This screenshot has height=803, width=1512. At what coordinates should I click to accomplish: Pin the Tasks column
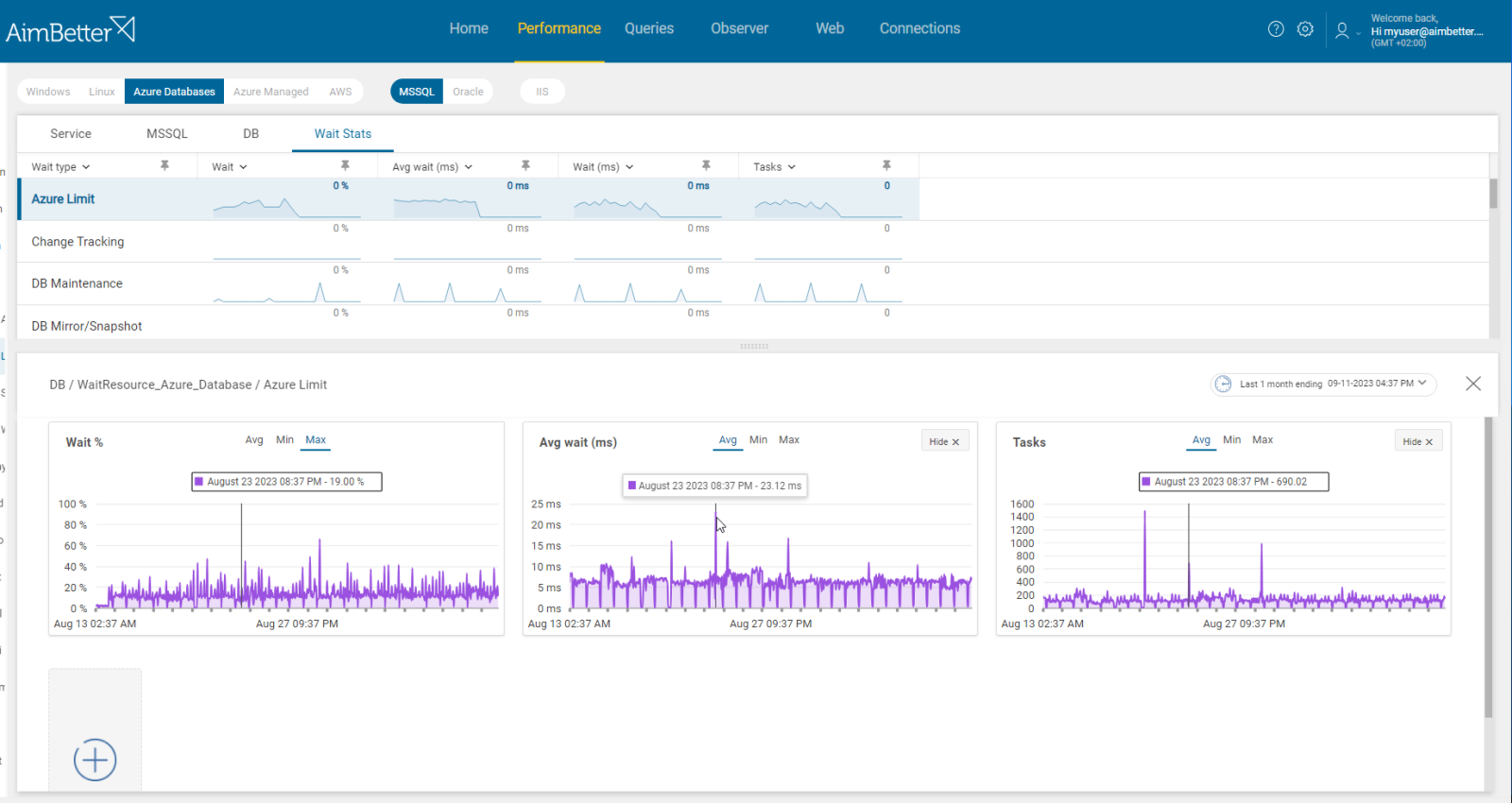[886, 165]
